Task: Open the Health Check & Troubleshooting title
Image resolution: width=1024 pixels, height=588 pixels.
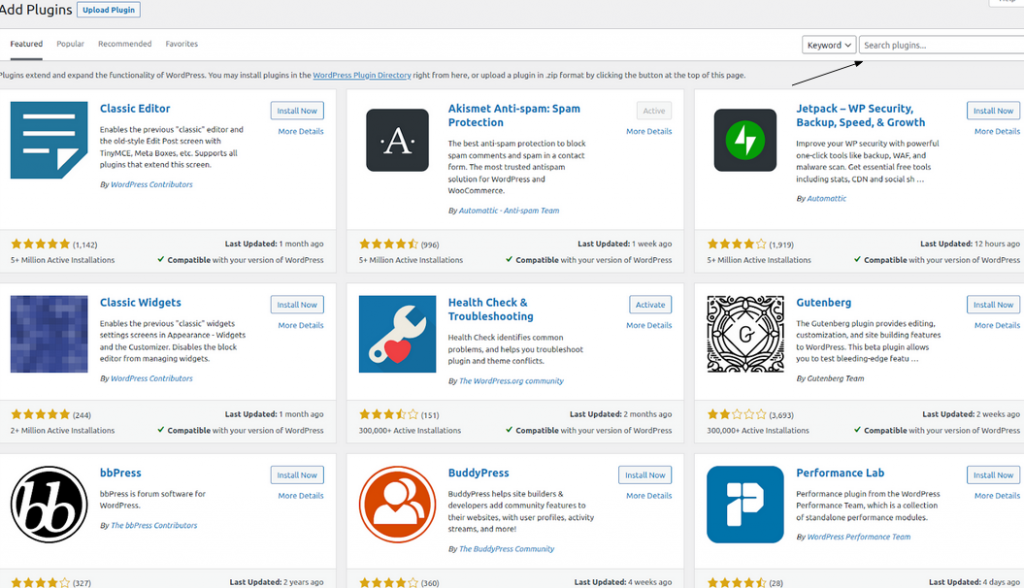Action: click(490, 310)
